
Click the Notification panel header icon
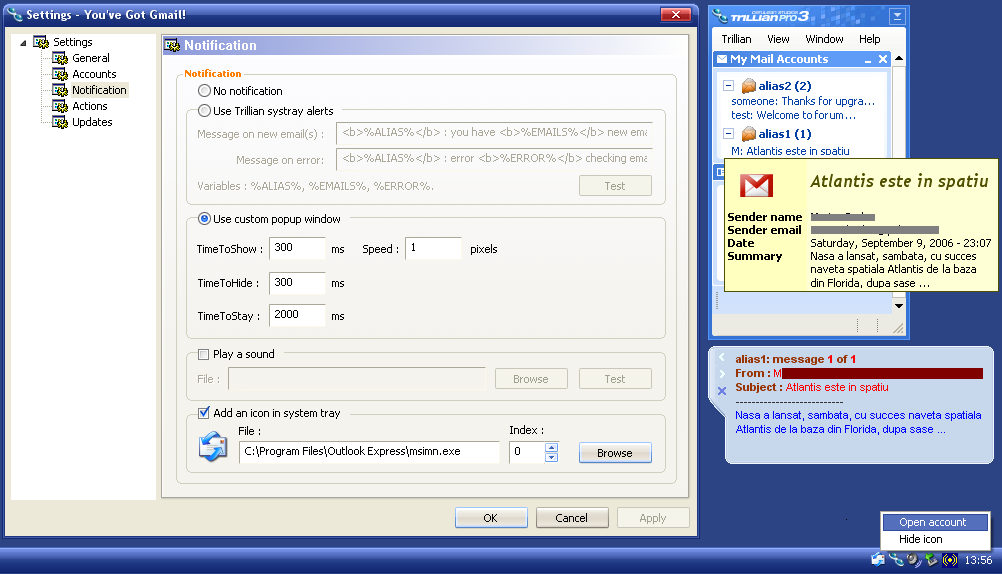click(x=173, y=45)
